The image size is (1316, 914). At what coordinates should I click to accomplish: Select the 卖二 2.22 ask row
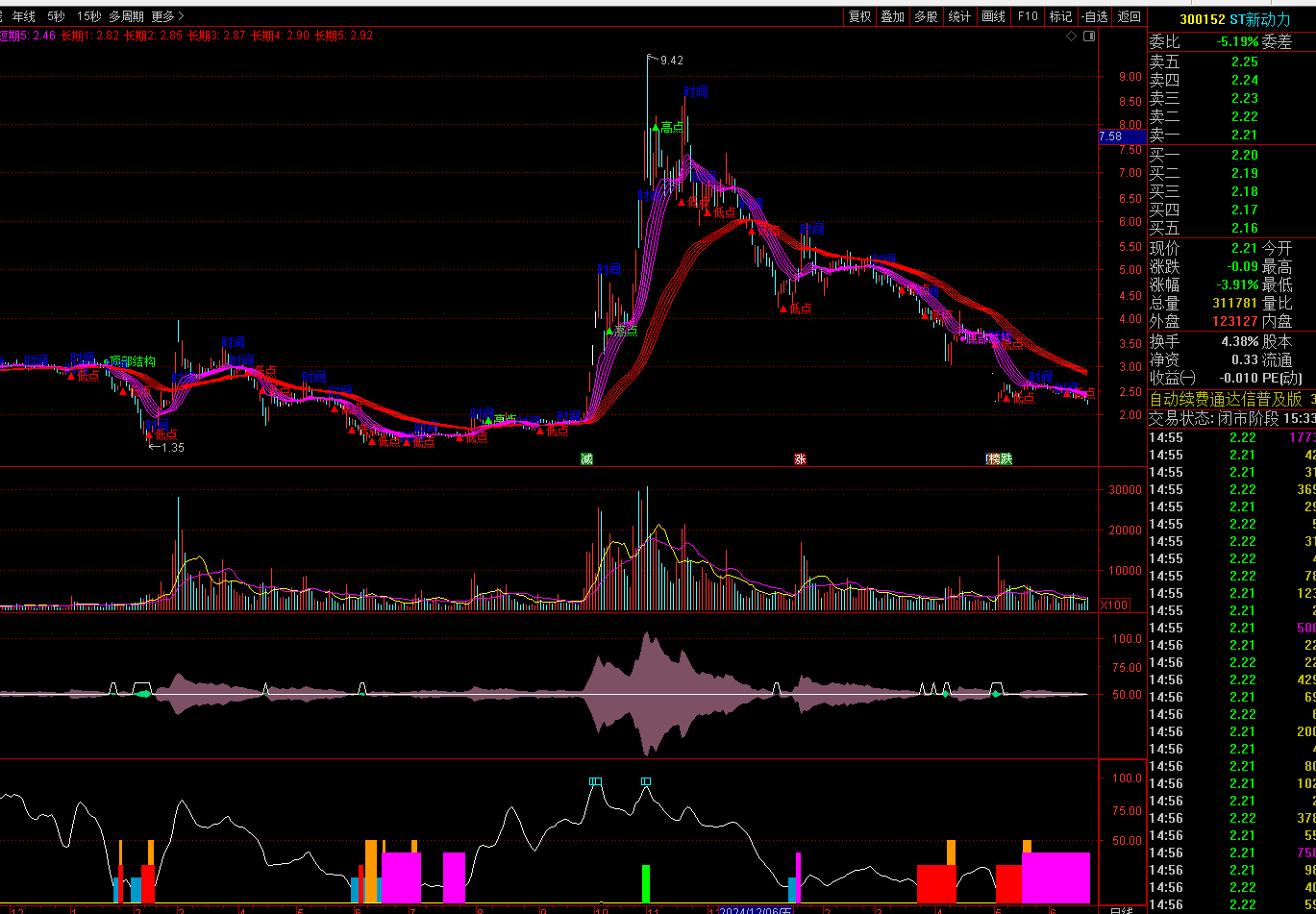click(1232, 116)
